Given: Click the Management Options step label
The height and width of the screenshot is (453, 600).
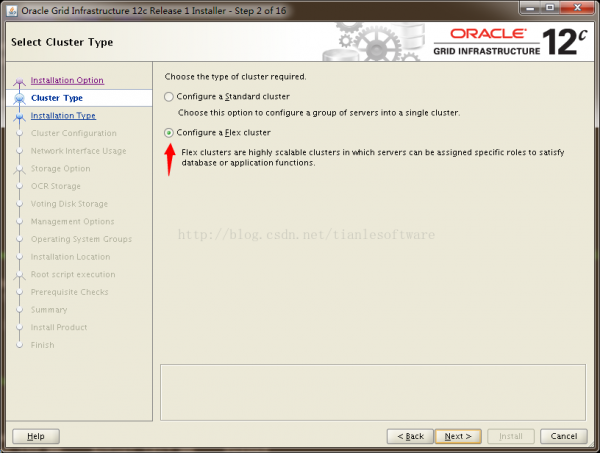Looking at the screenshot, I should click(72, 222).
